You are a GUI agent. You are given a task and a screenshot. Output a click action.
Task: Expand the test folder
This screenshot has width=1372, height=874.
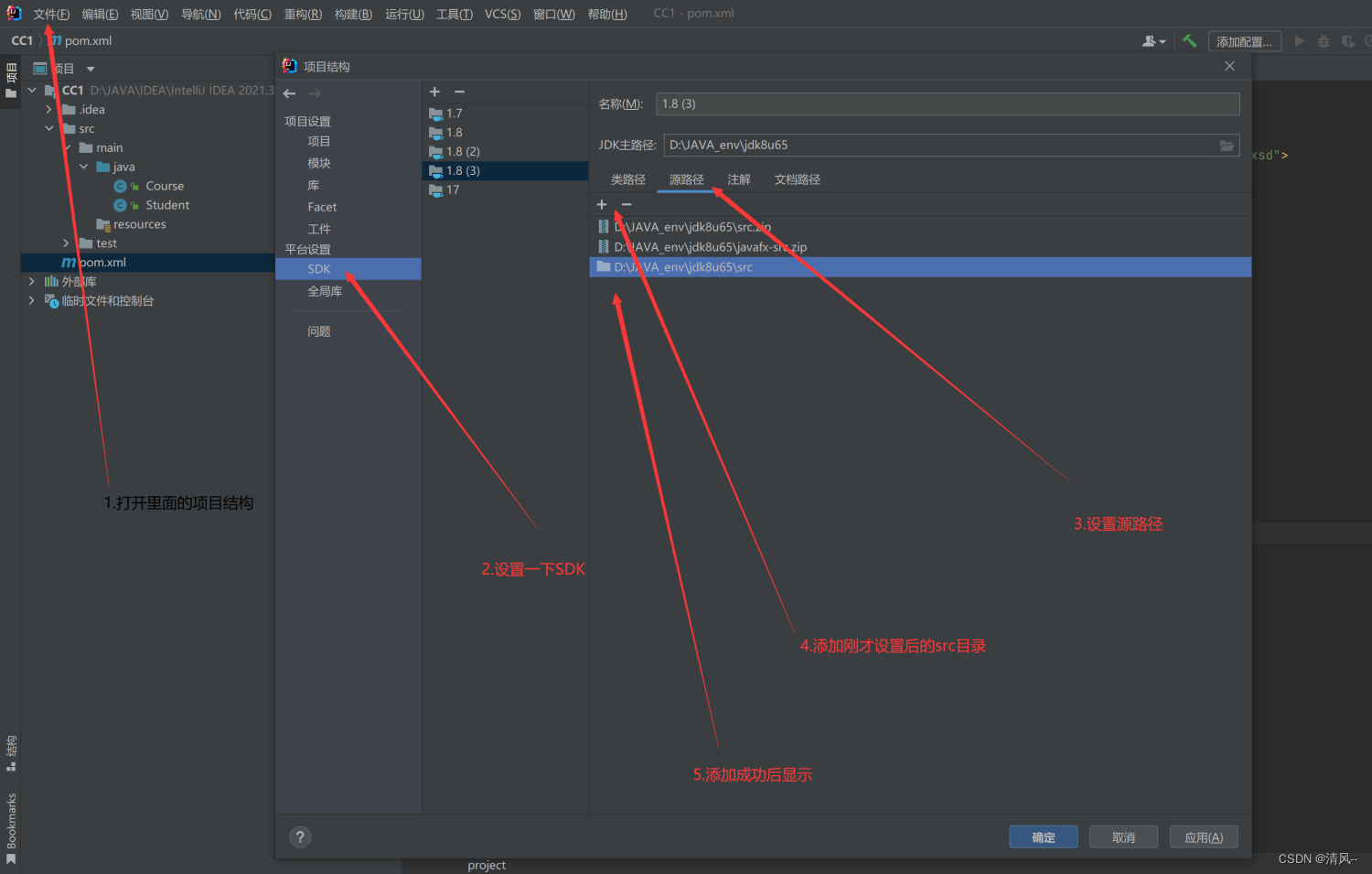coord(66,243)
